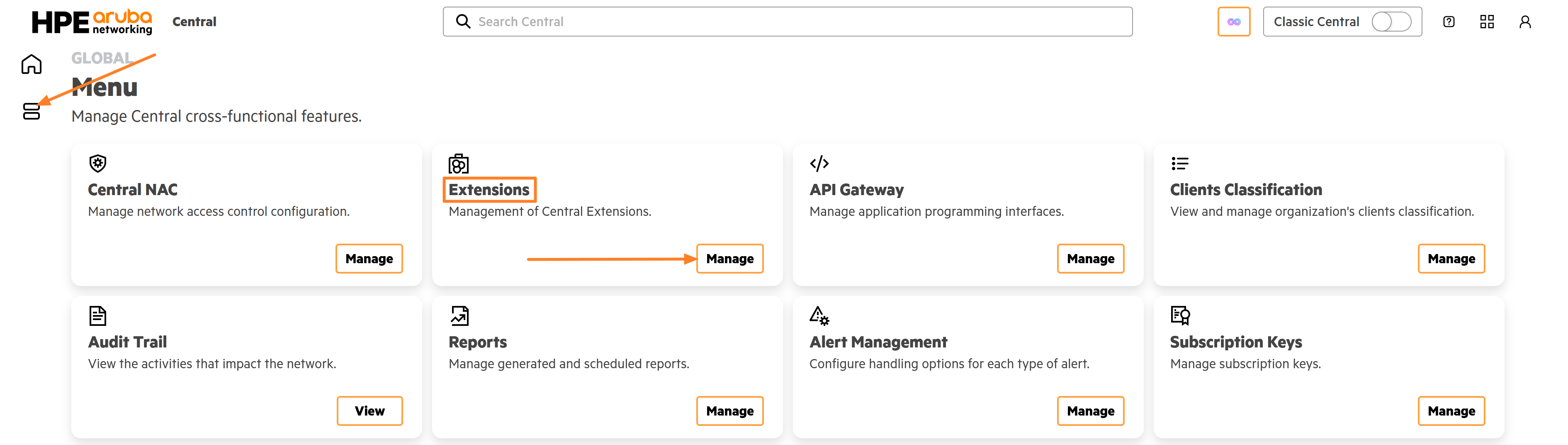This screenshot has width=1568, height=445.
Task: Click the Audit Trail document icon
Action: [97, 316]
